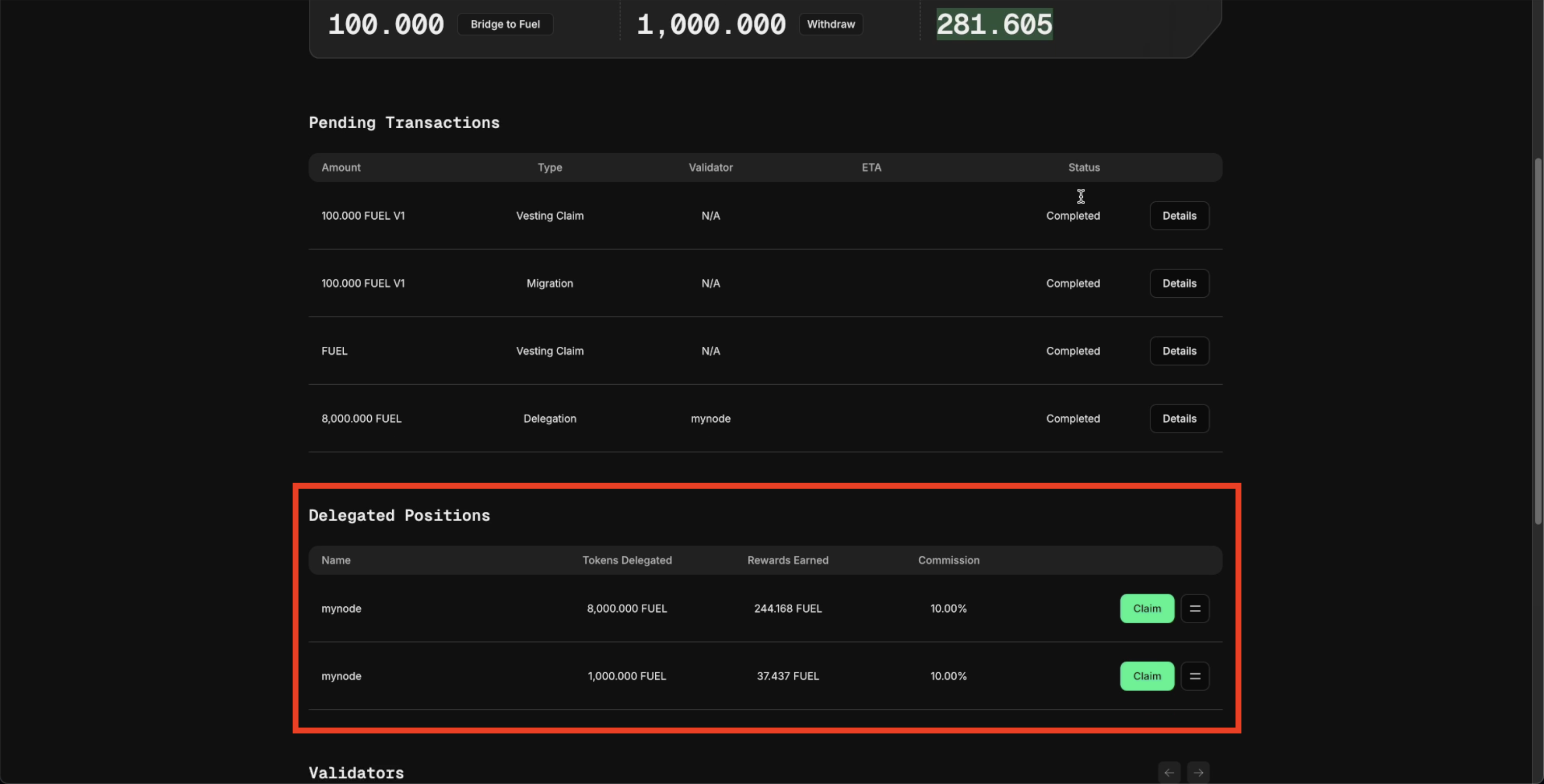Claim rewards for 37.437 FUEL position
The image size is (1544, 784).
[x=1147, y=676]
